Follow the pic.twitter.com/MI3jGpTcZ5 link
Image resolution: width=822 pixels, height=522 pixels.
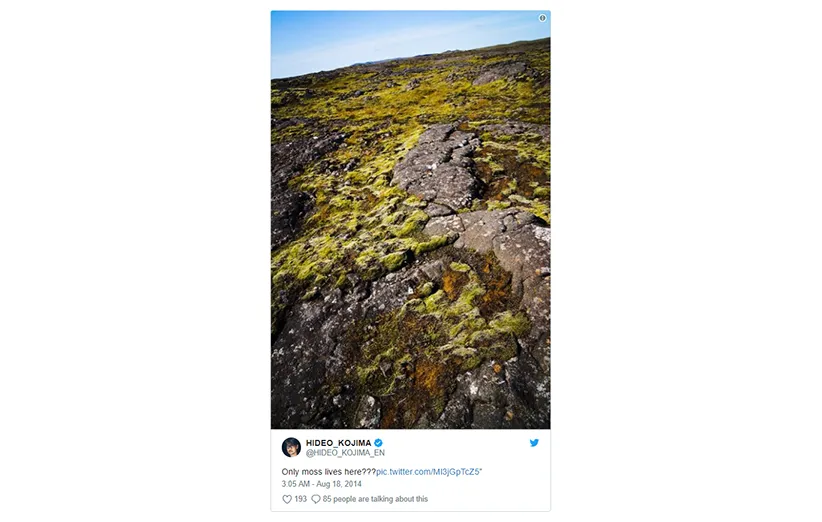pos(428,472)
